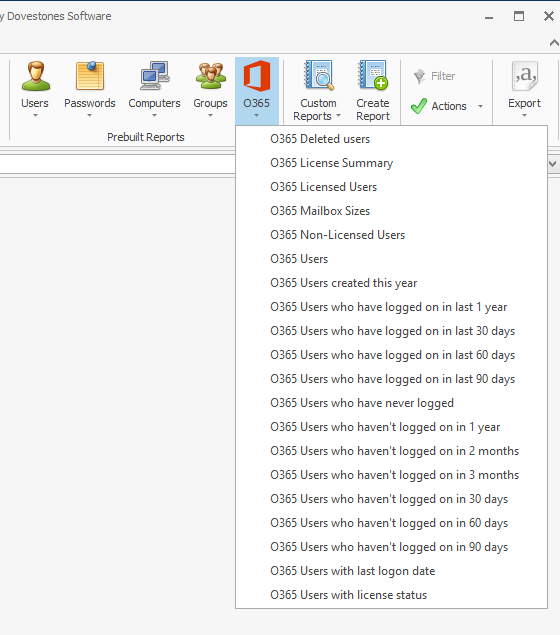Select users logged on in last 90 days

pos(391,379)
